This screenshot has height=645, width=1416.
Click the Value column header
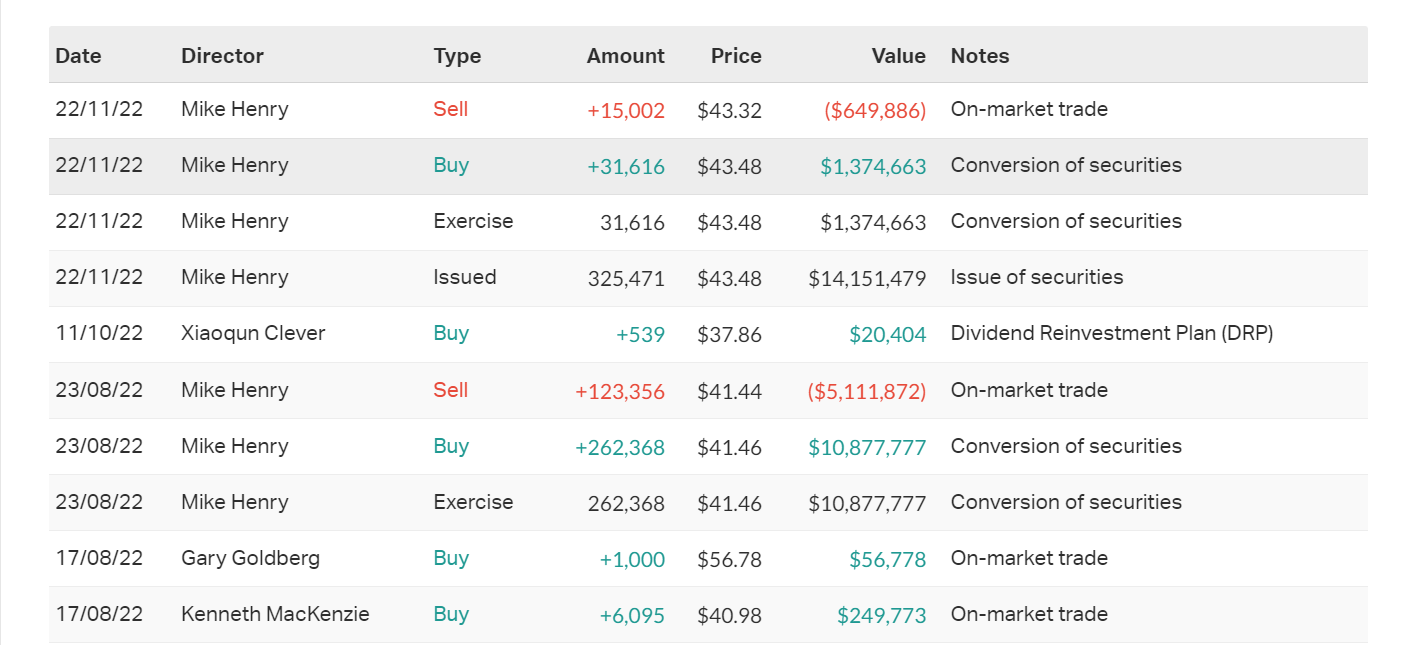point(898,56)
